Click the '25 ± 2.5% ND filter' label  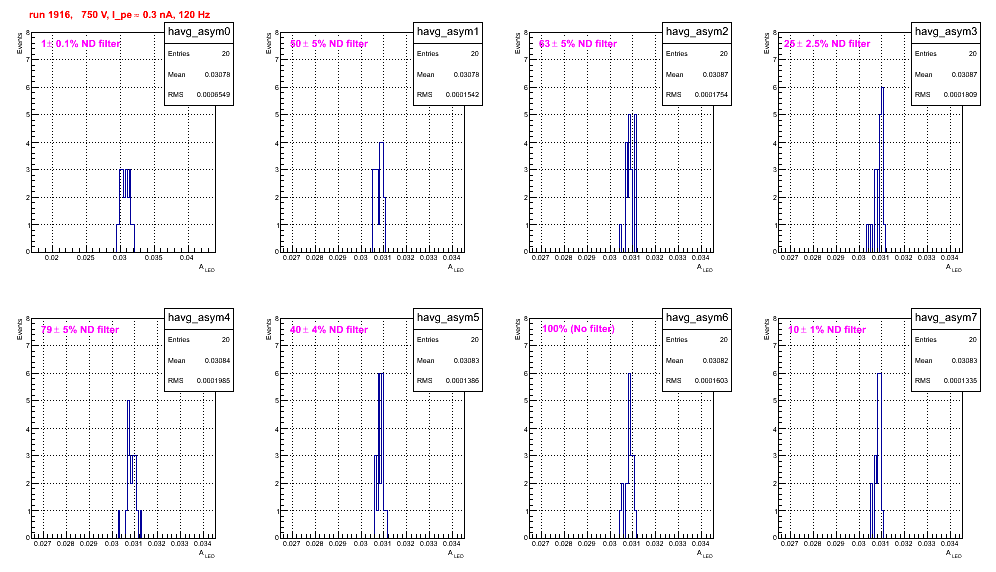click(827, 44)
